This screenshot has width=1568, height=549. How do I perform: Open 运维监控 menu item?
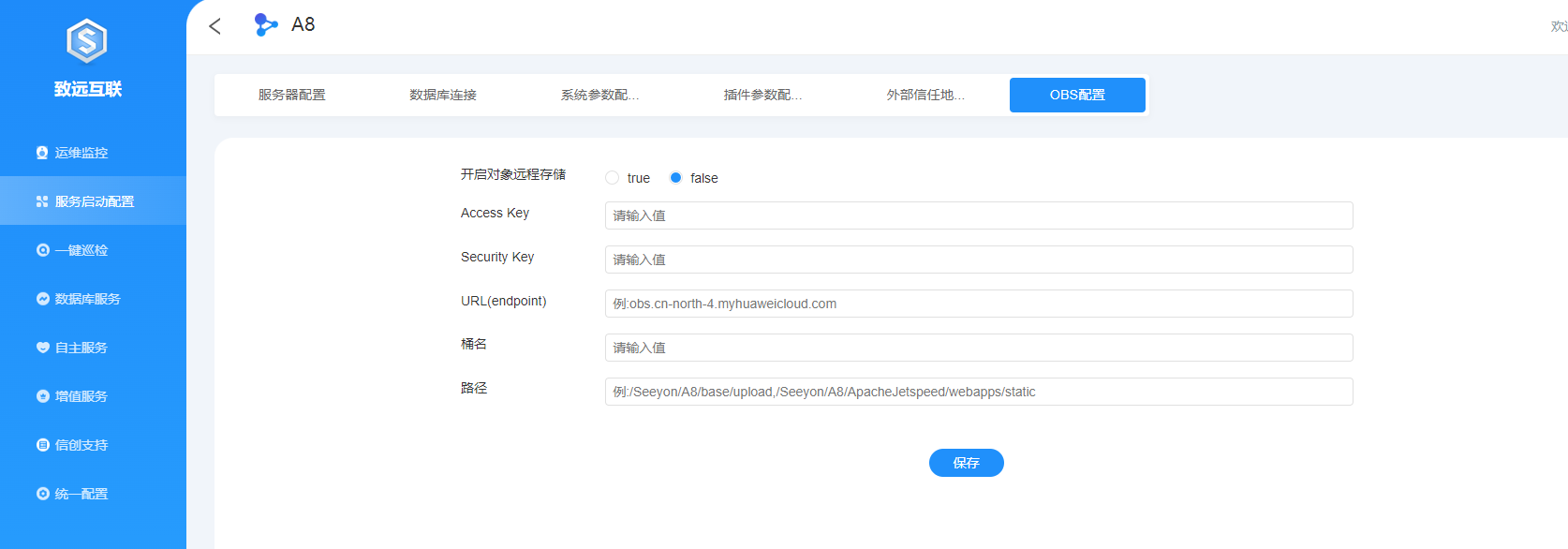(93, 153)
